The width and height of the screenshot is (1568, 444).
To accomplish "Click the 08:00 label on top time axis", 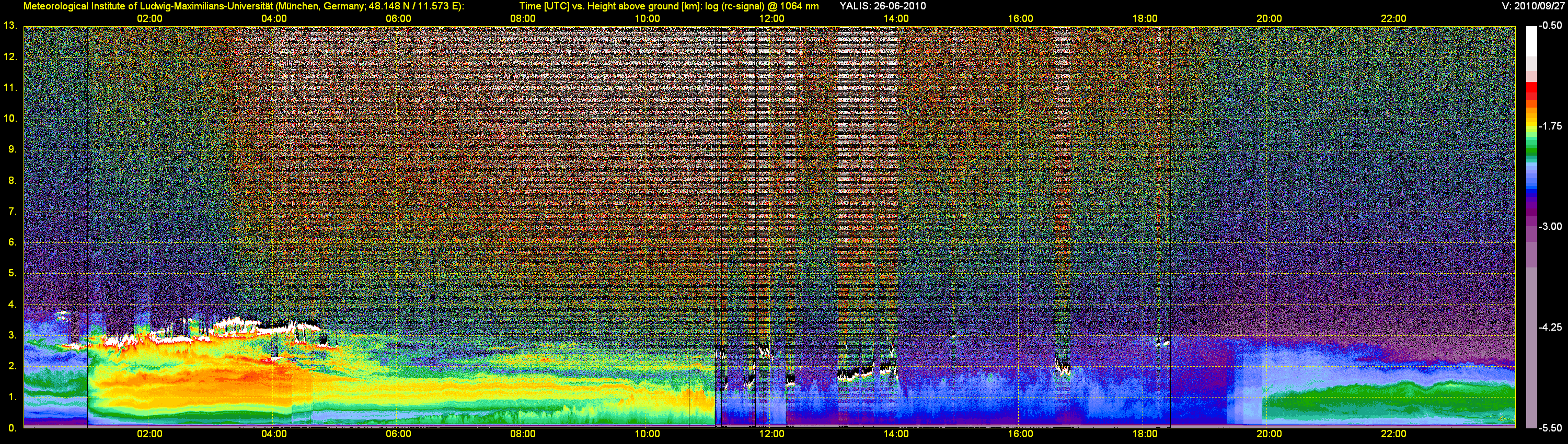I will tap(523, 19).
